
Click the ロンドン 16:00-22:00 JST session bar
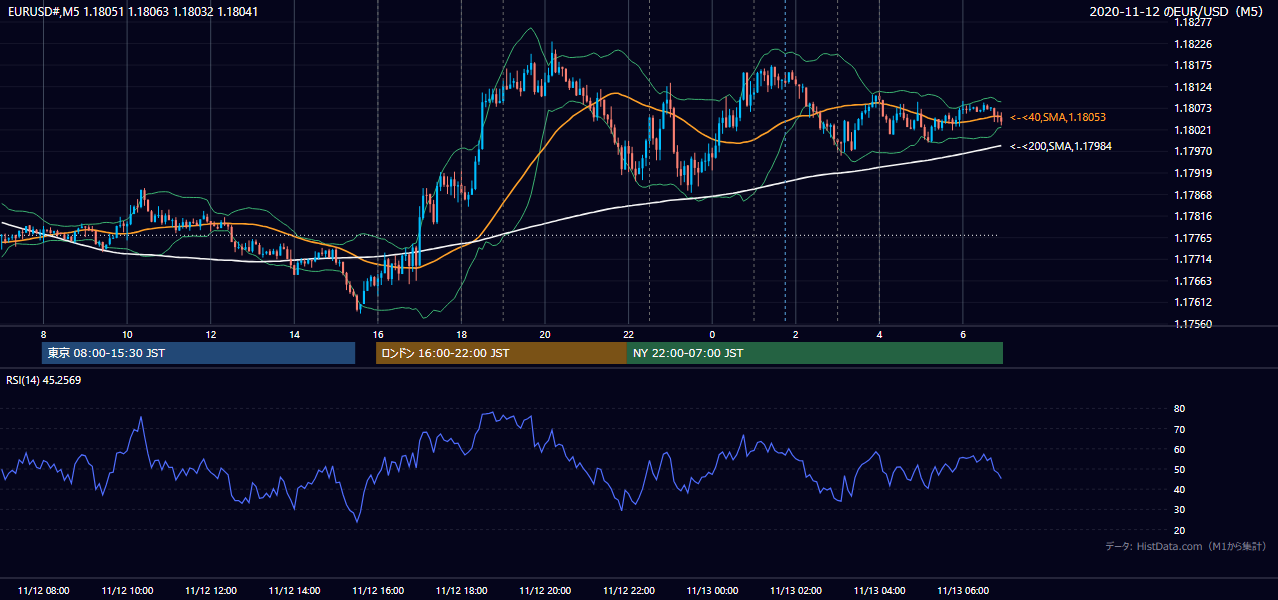tap(501, 353)
